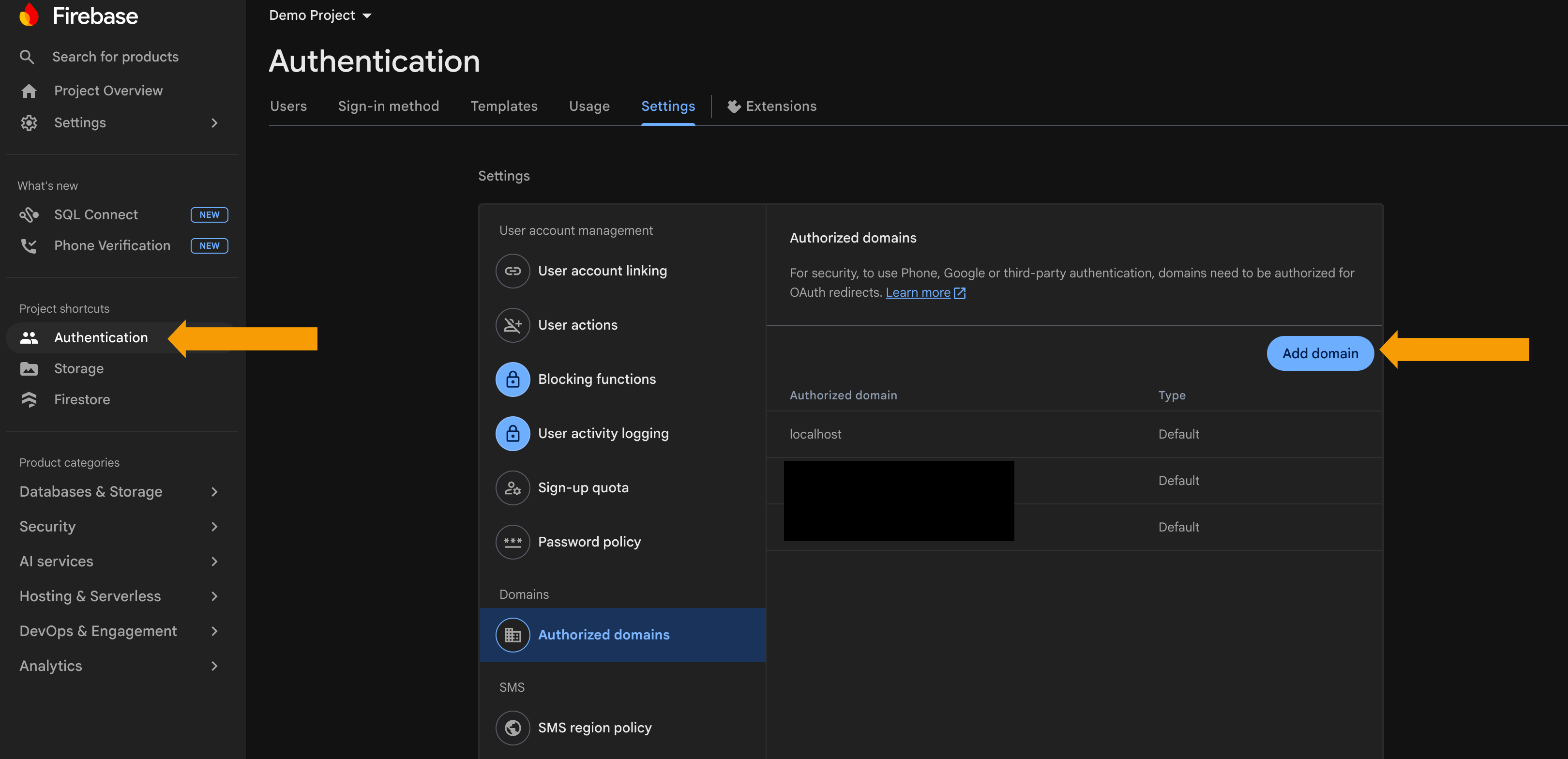This screenshot has width=1568, height=759.
Task: Click the localhost domain row
Action: (x=1074, y=435)
